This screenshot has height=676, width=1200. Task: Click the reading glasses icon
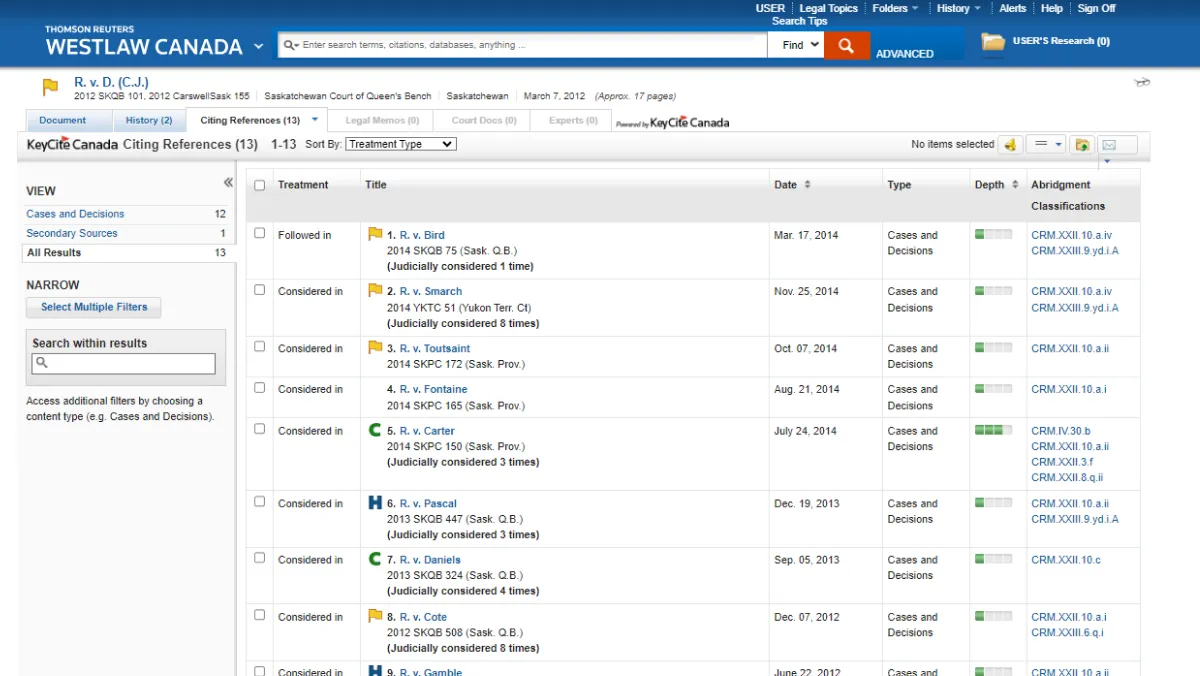(1142, 83)
